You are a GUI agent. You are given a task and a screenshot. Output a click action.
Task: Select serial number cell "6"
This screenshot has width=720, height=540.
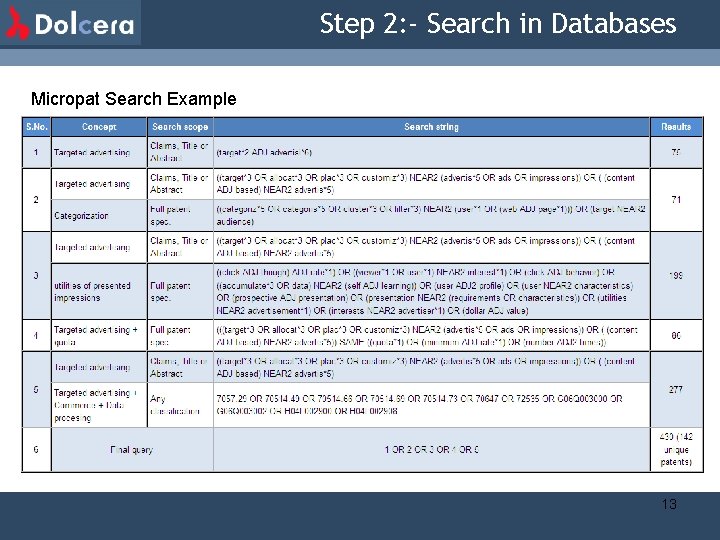36,450
